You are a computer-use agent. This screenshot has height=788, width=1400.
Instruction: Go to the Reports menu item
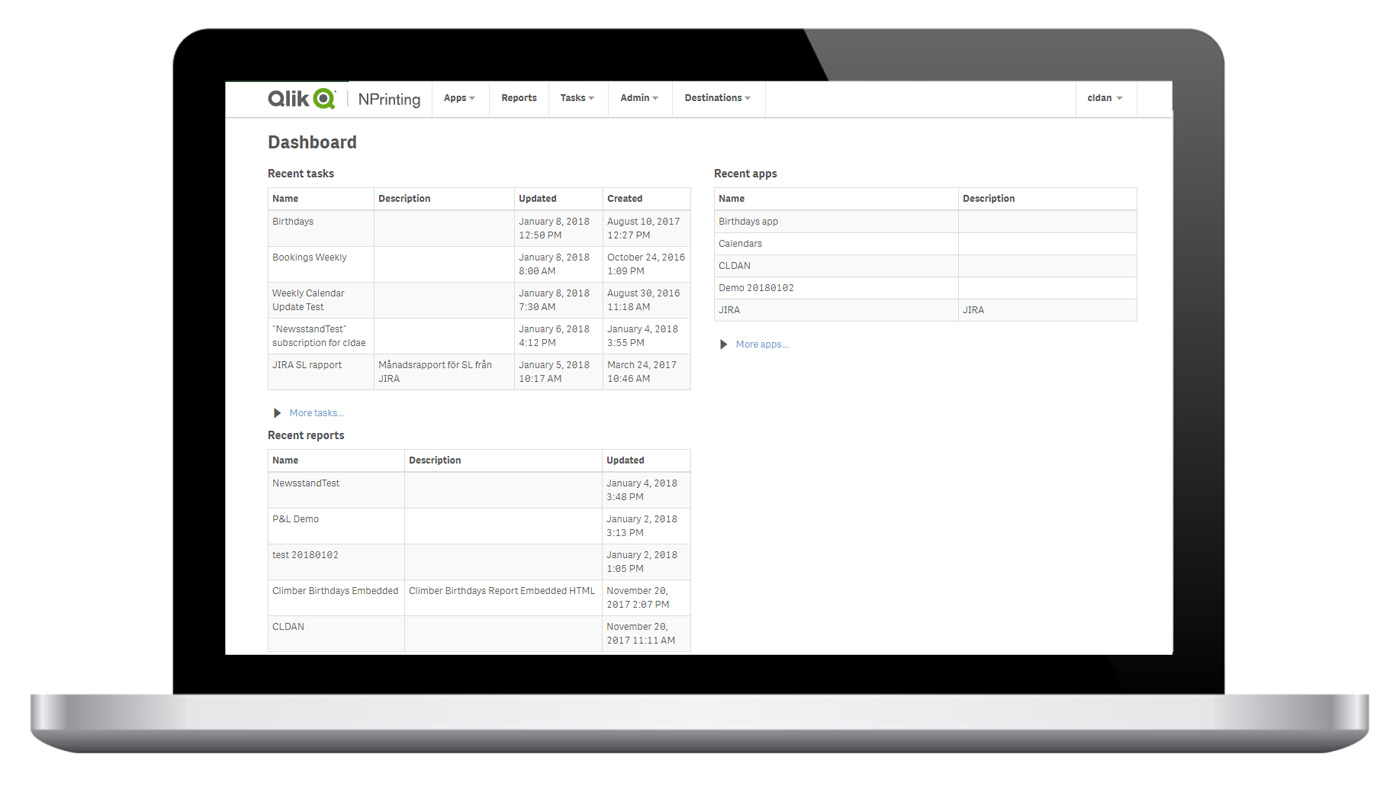point(519,98)
